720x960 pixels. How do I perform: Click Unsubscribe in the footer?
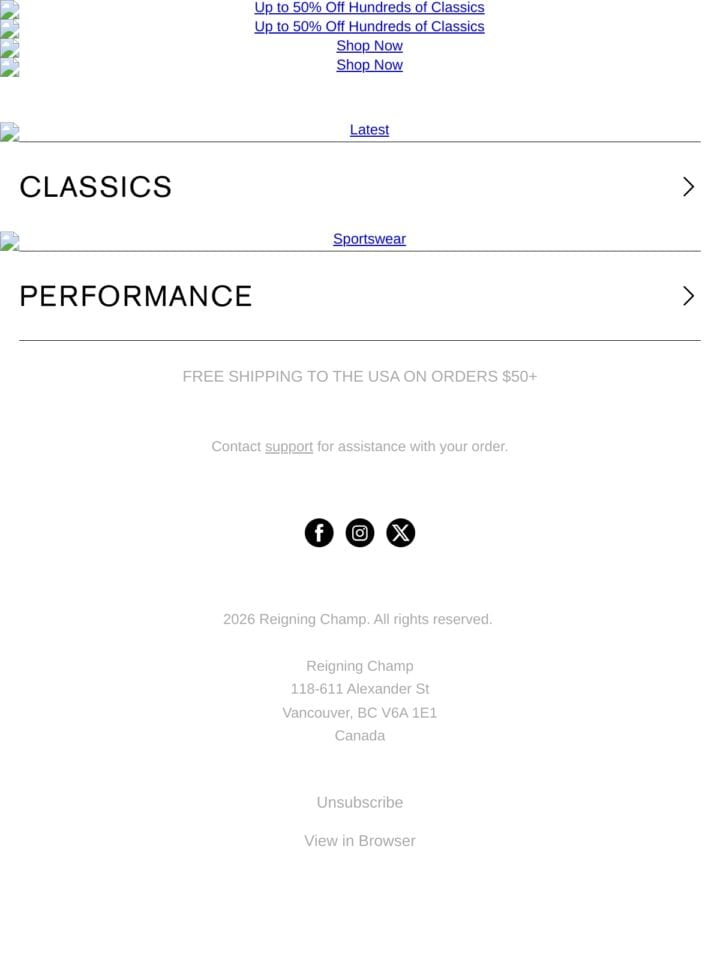(x=360, y=803)
